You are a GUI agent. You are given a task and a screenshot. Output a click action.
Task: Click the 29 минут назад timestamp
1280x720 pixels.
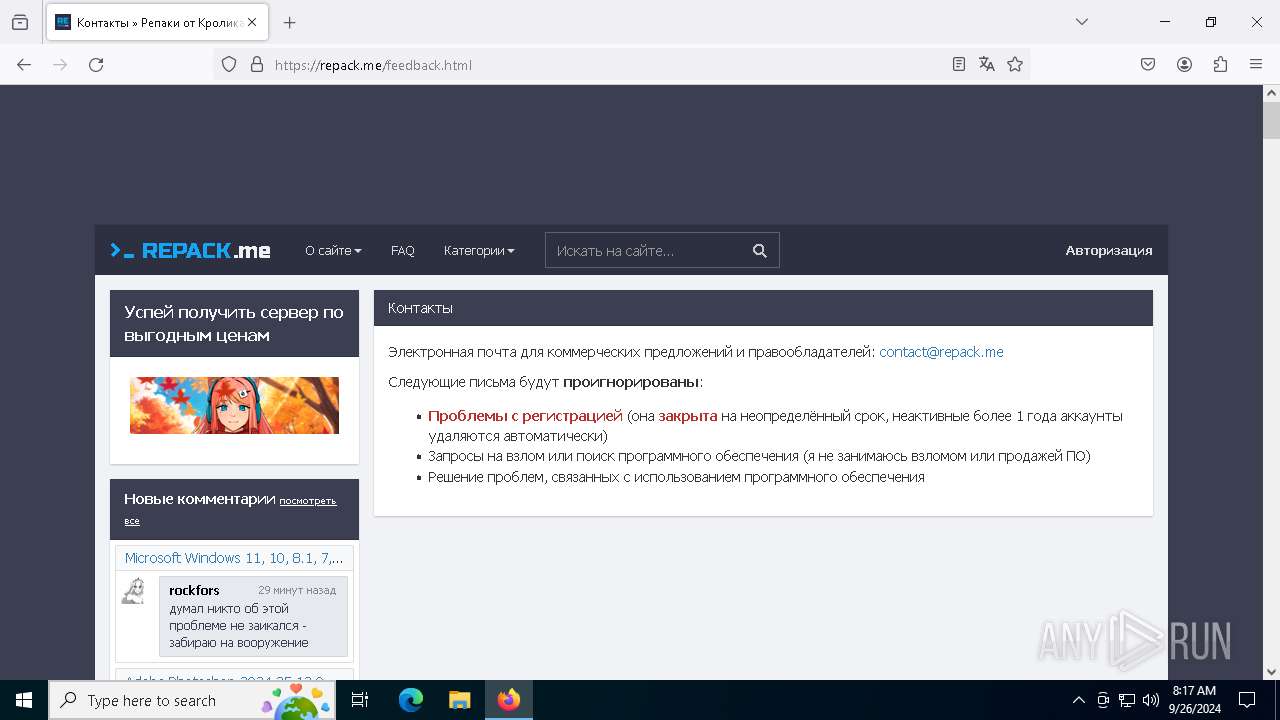297,590
